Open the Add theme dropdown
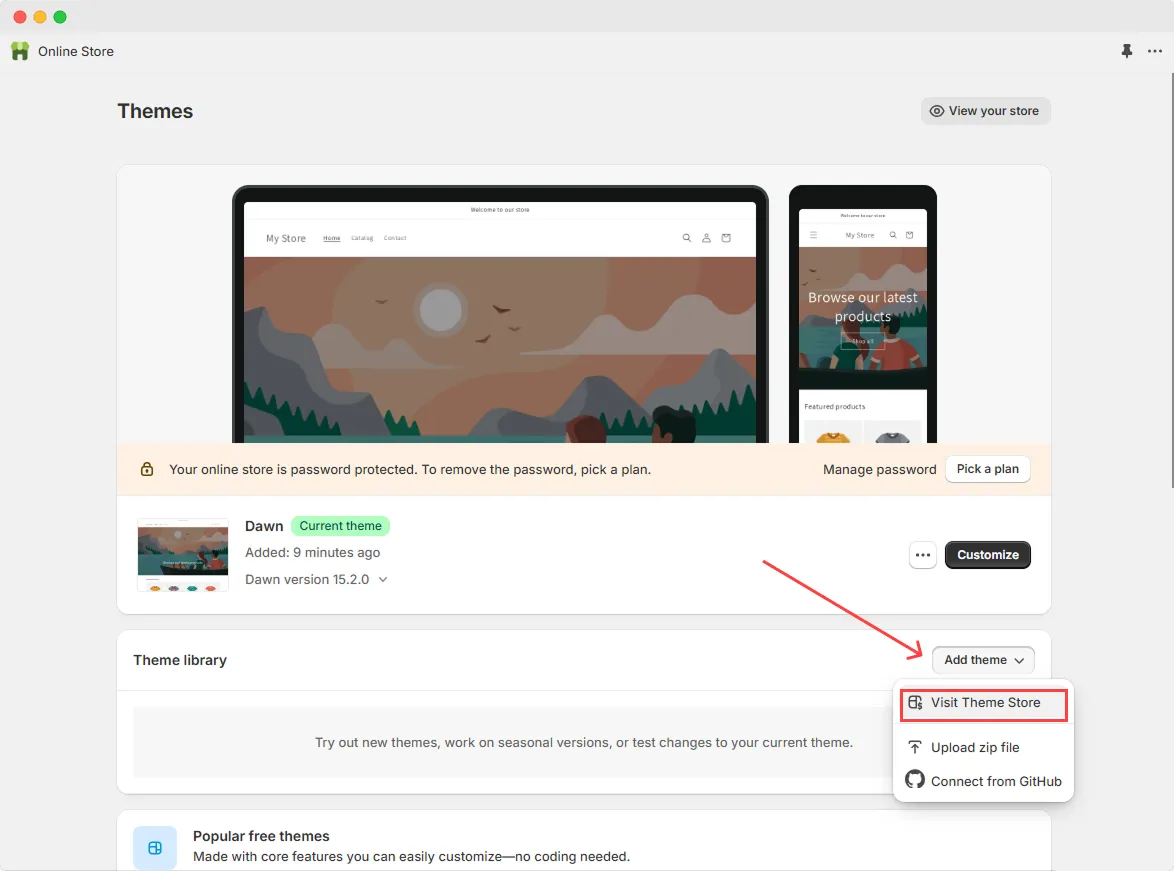This screenshot has width=1174, height=871. point(983,660)
